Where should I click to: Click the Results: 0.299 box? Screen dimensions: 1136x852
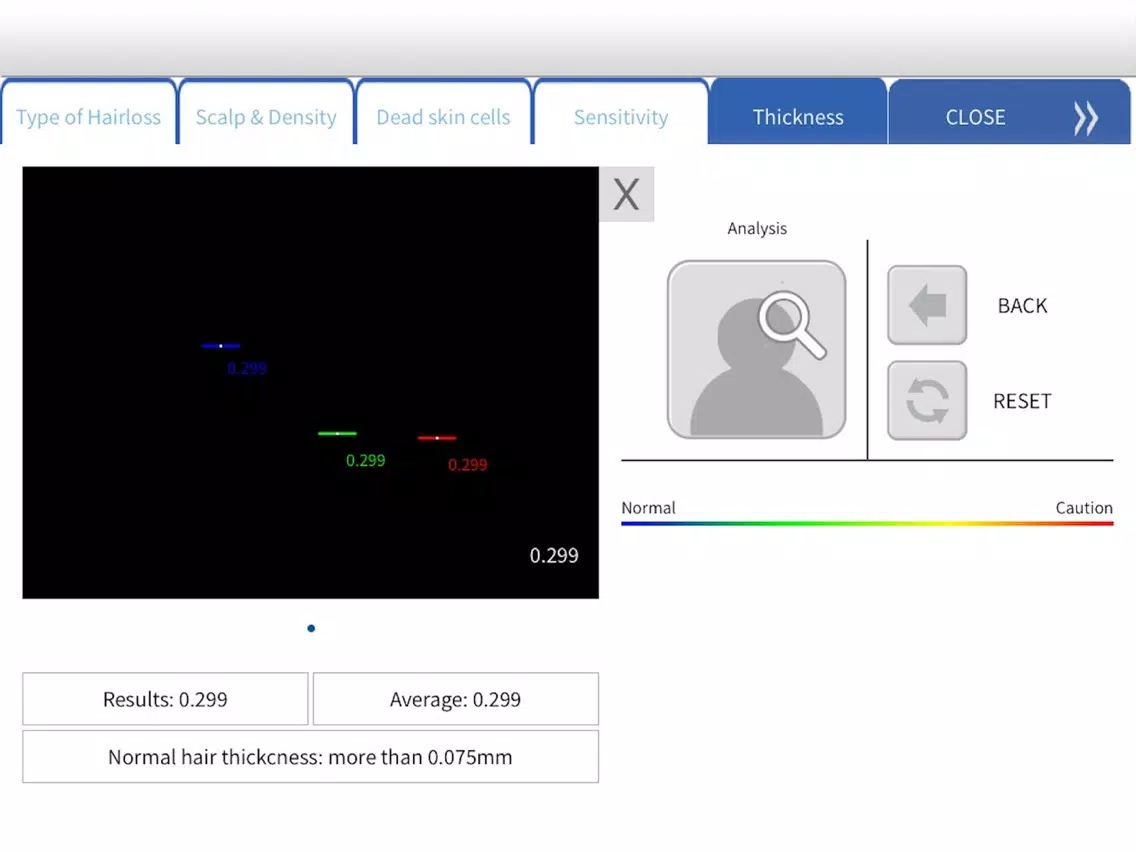pos(165,699)
